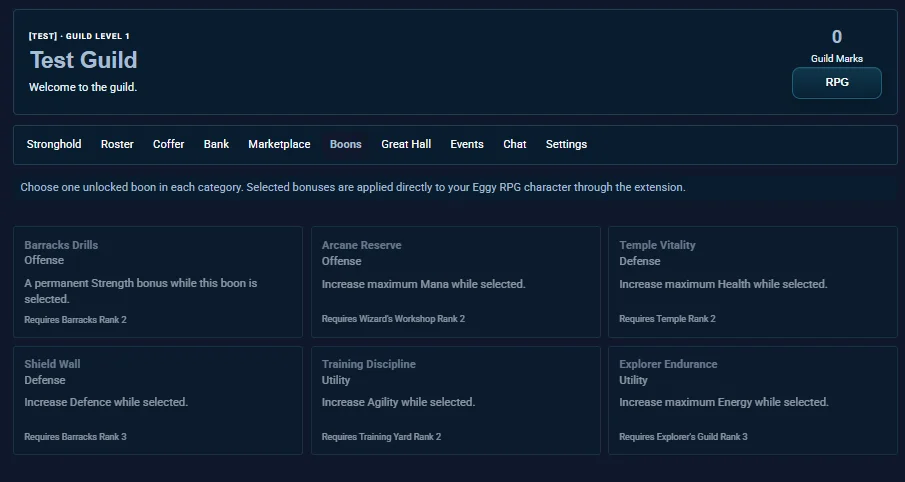Click the boon selection instructions text
The height and width of the screenshot is (482, 905).
point(353,187)
